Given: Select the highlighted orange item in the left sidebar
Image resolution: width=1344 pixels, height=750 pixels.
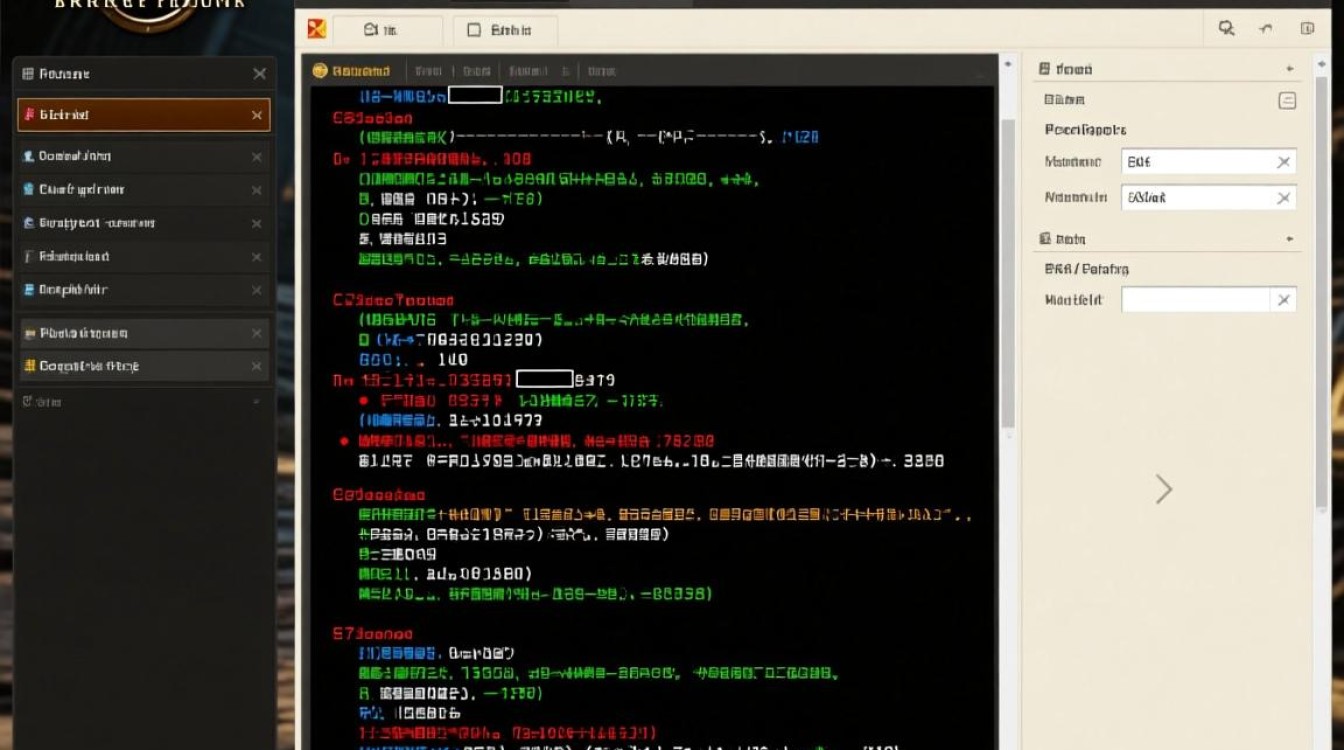Looking at the screenshot, I should 140,115.
